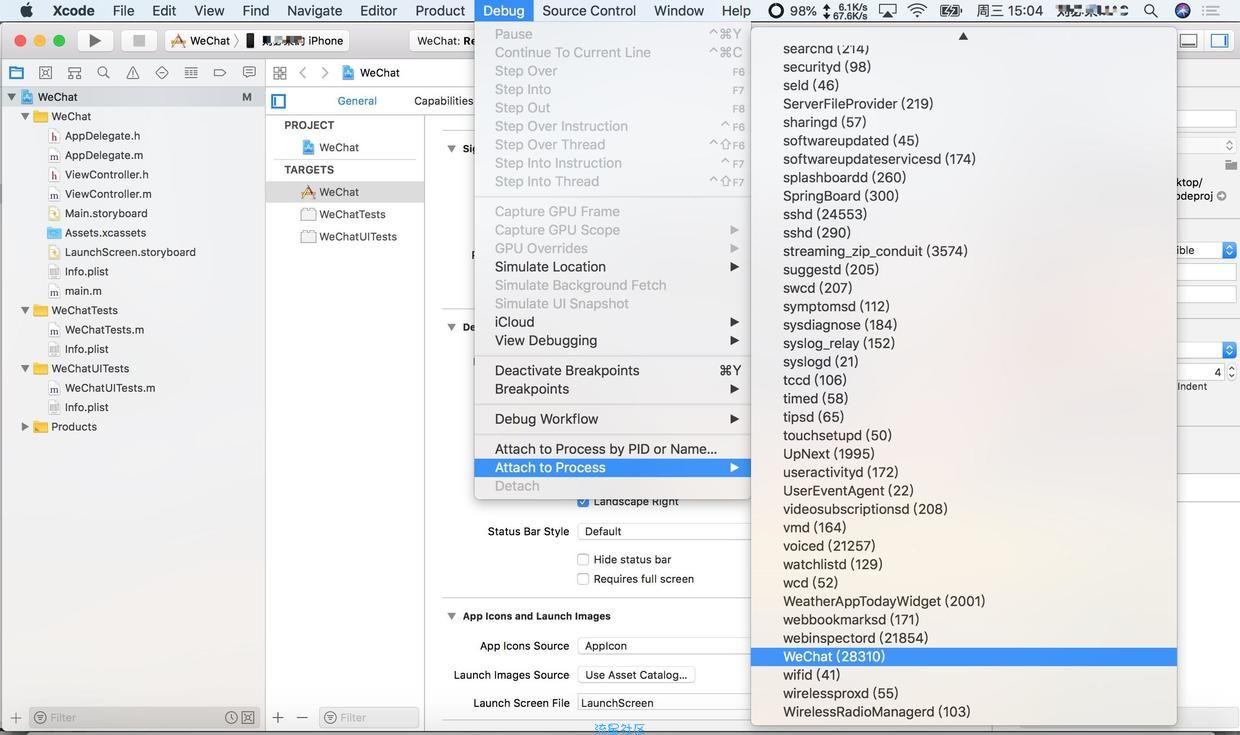Uncheck the Landscape Right checkbox
1240x735 pixels.
pos(583,501)
